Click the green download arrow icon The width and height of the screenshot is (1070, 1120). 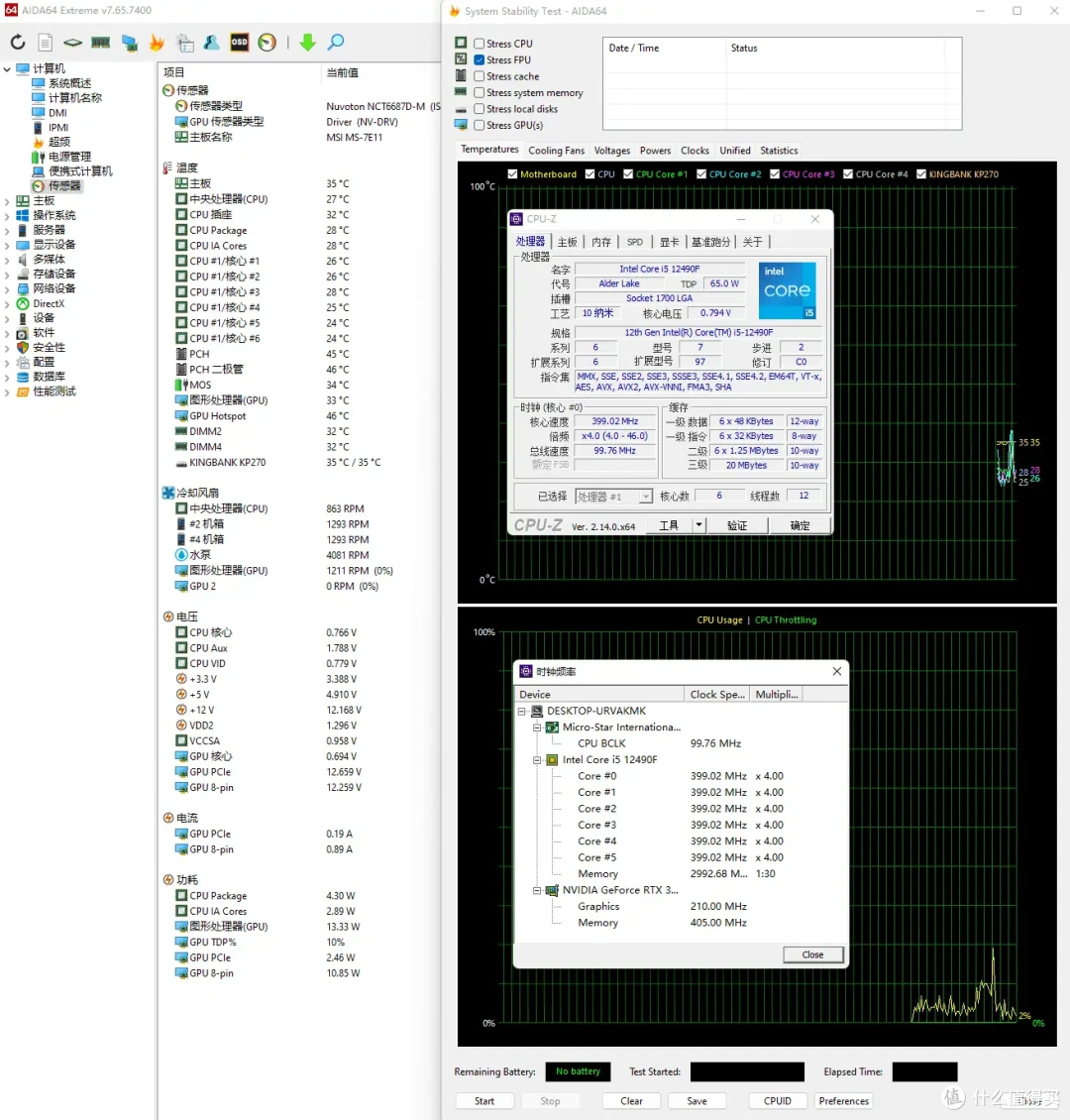pyautogui.click(x=308, y=43)
